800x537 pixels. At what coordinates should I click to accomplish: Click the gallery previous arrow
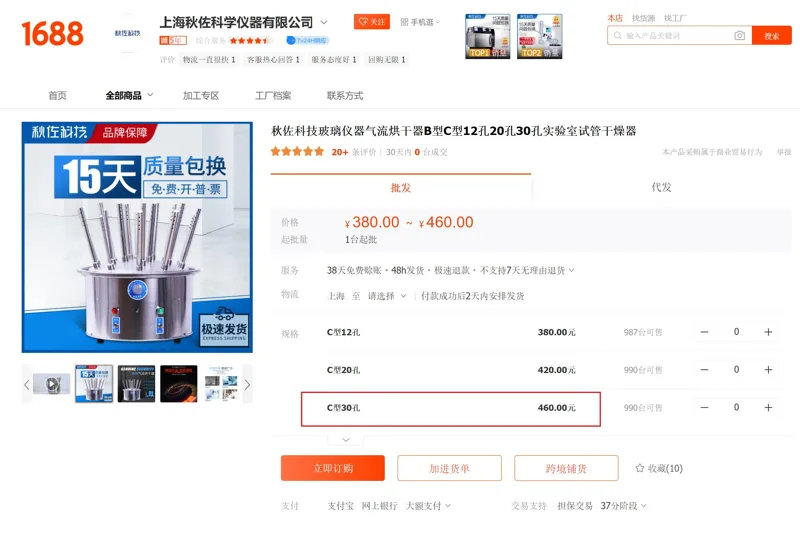click(27, 385)
